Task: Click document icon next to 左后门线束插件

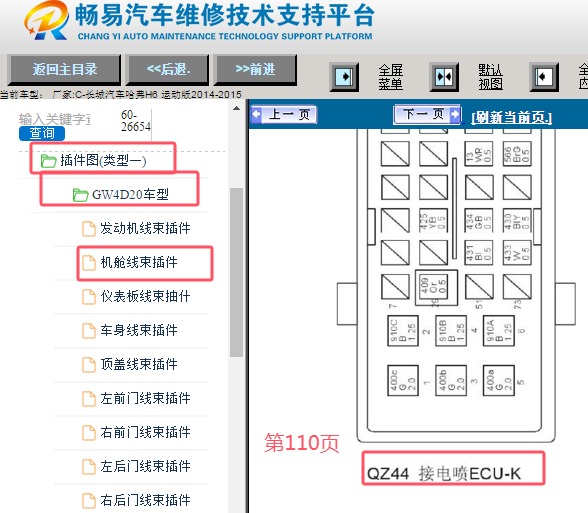Action: pyautogui.click(x=88, y=467)
